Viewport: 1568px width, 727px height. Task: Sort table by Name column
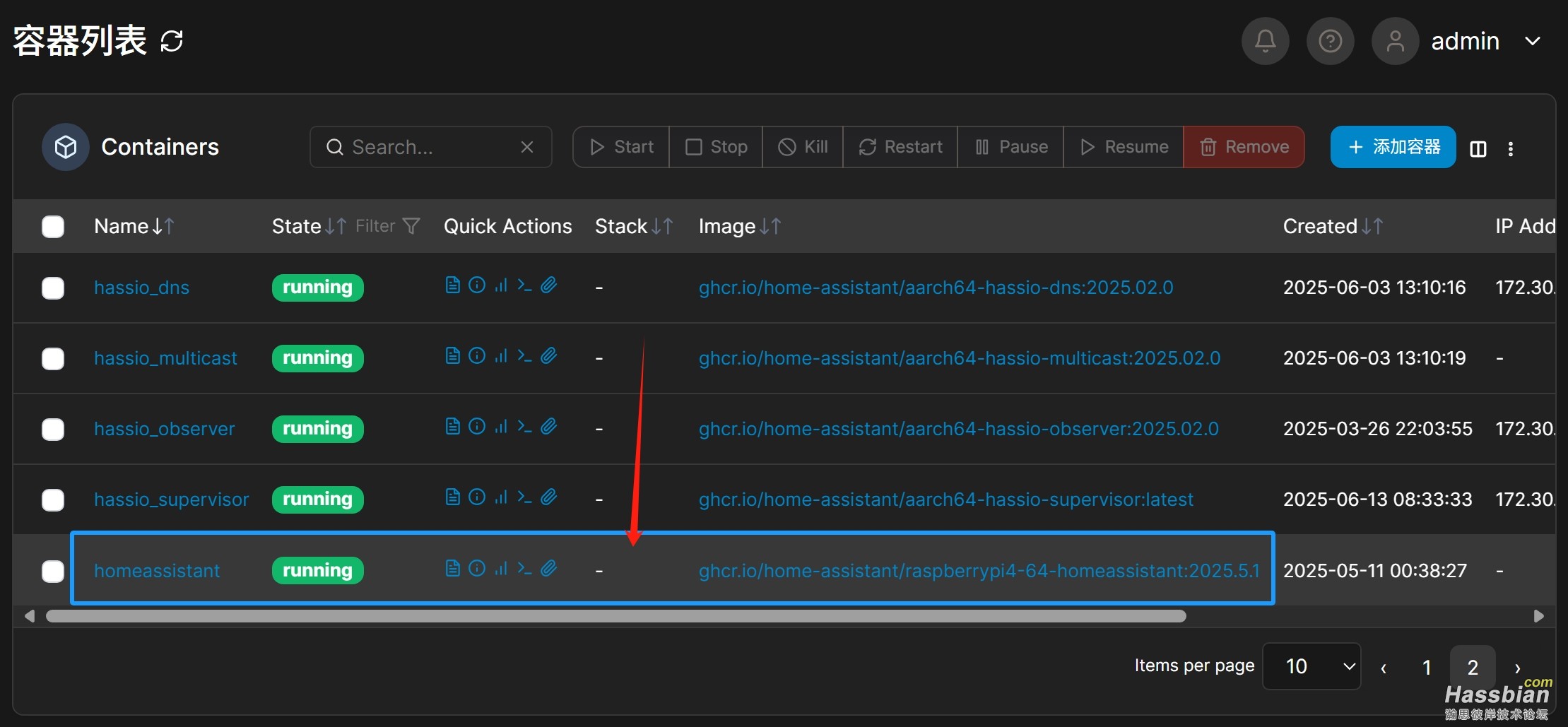(x=134, y=226)
